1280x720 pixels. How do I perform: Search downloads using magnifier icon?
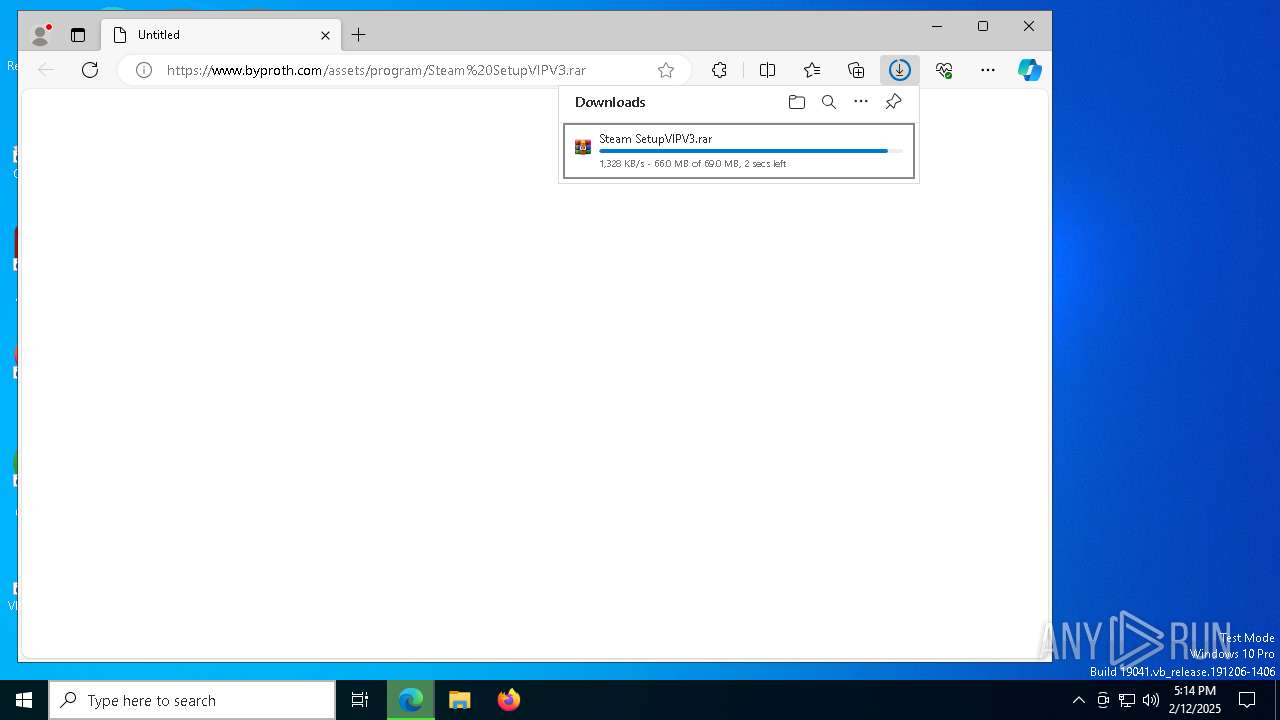[x=829, y=102]
